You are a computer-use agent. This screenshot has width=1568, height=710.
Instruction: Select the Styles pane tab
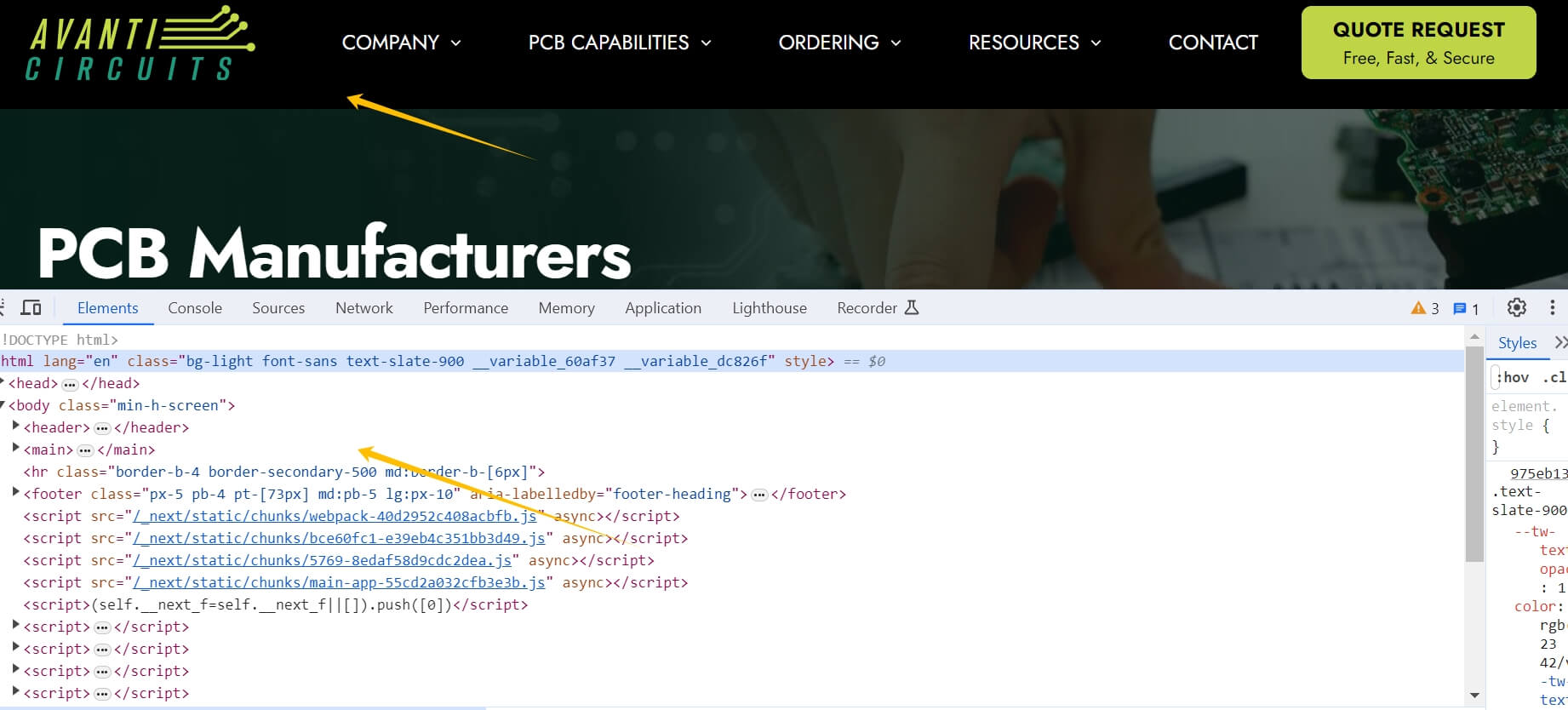[x=1517, y=343]
